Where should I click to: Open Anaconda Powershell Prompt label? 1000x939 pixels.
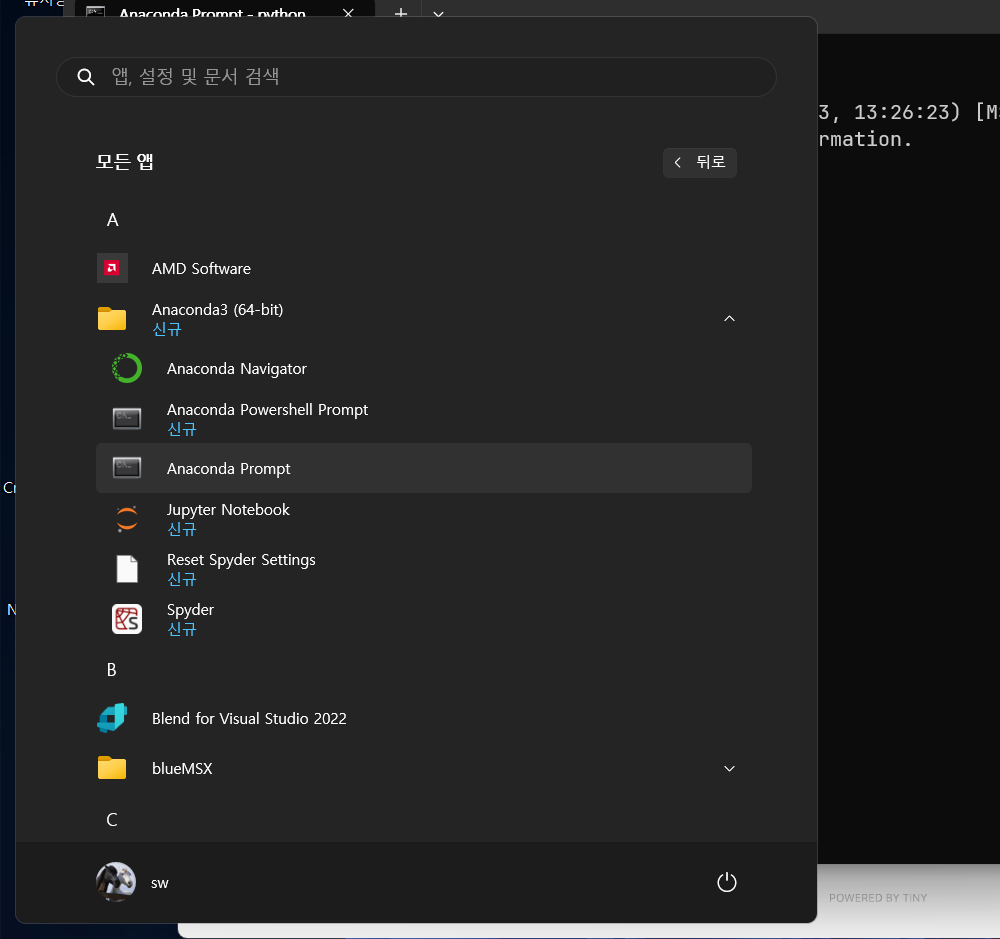coord(267,410)
